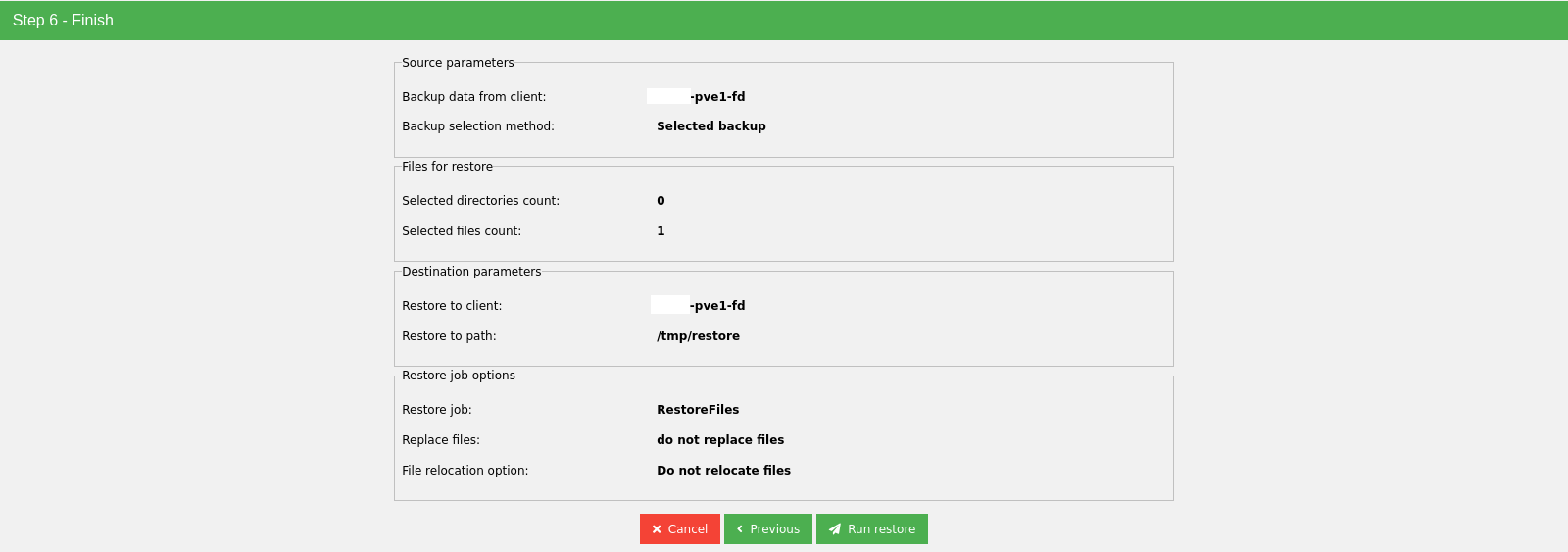This screenshot has width=1568, height=552.
Task: Click the selected directories count value
Action: (661, 201)
